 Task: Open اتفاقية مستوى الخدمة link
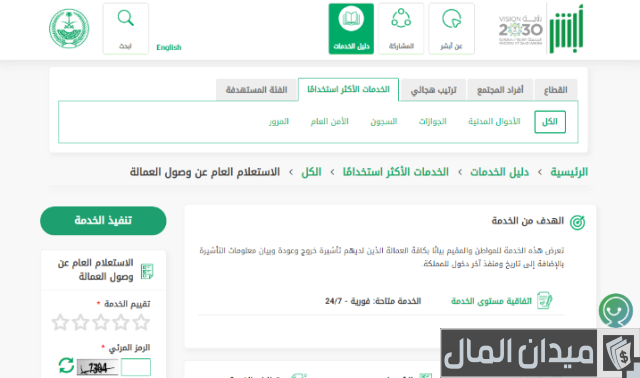(491, 301)
